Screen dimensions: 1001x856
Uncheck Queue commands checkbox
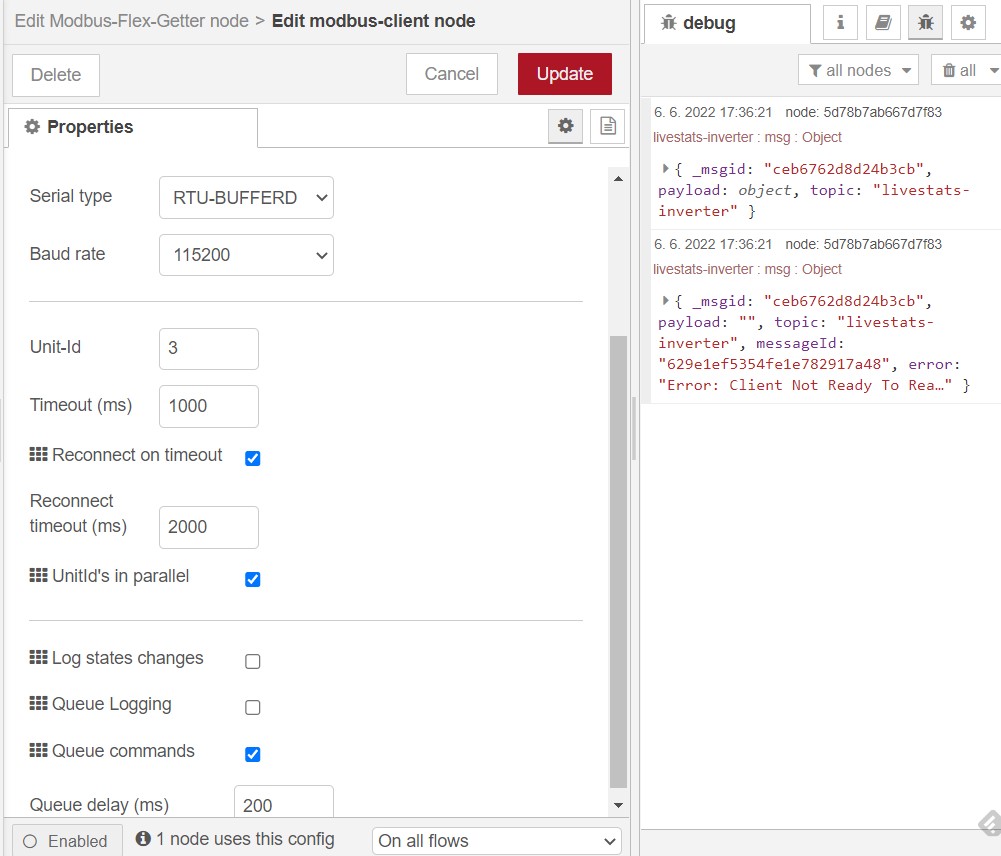tap(253, 754)
